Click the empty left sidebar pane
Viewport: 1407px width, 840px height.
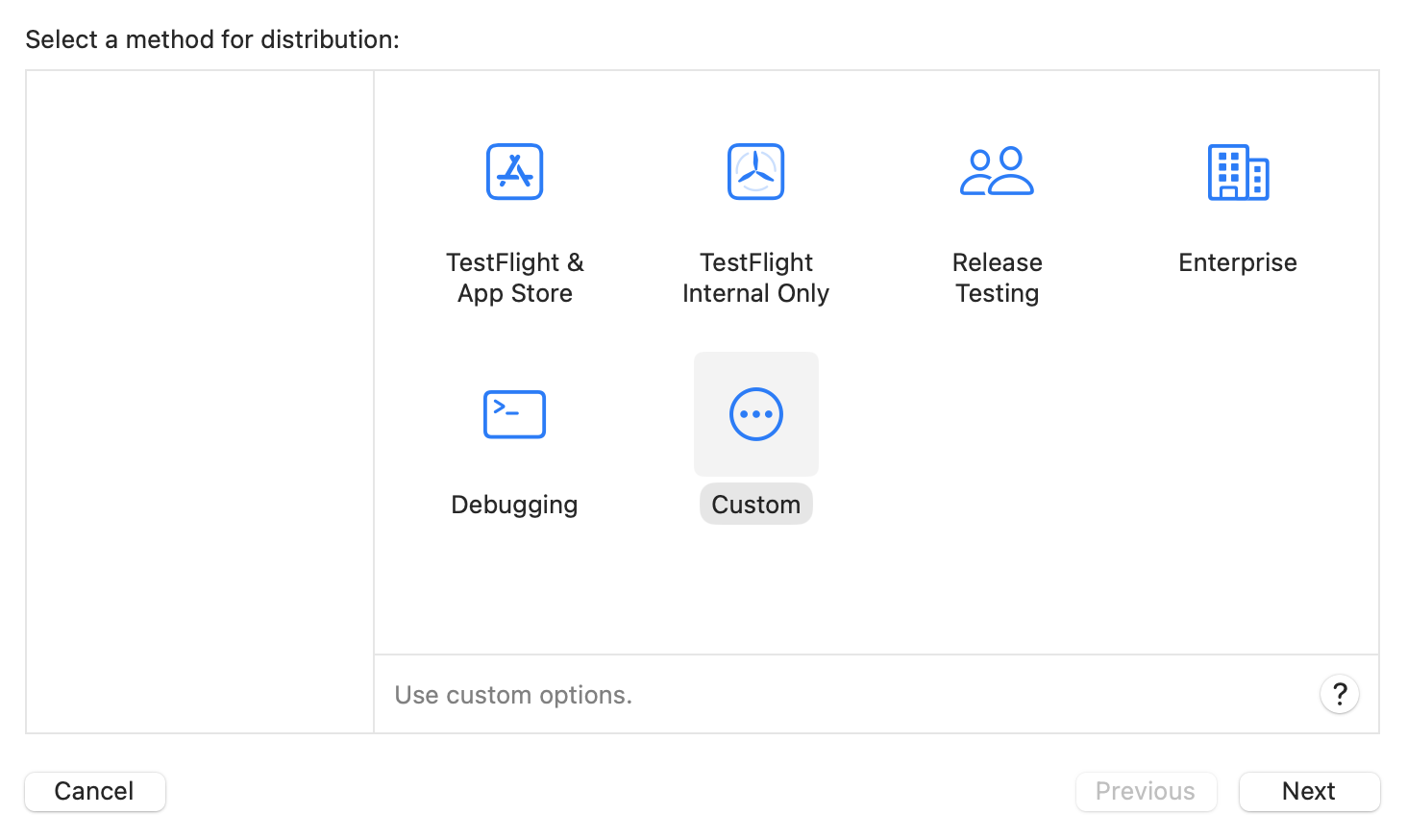[200, 402]
